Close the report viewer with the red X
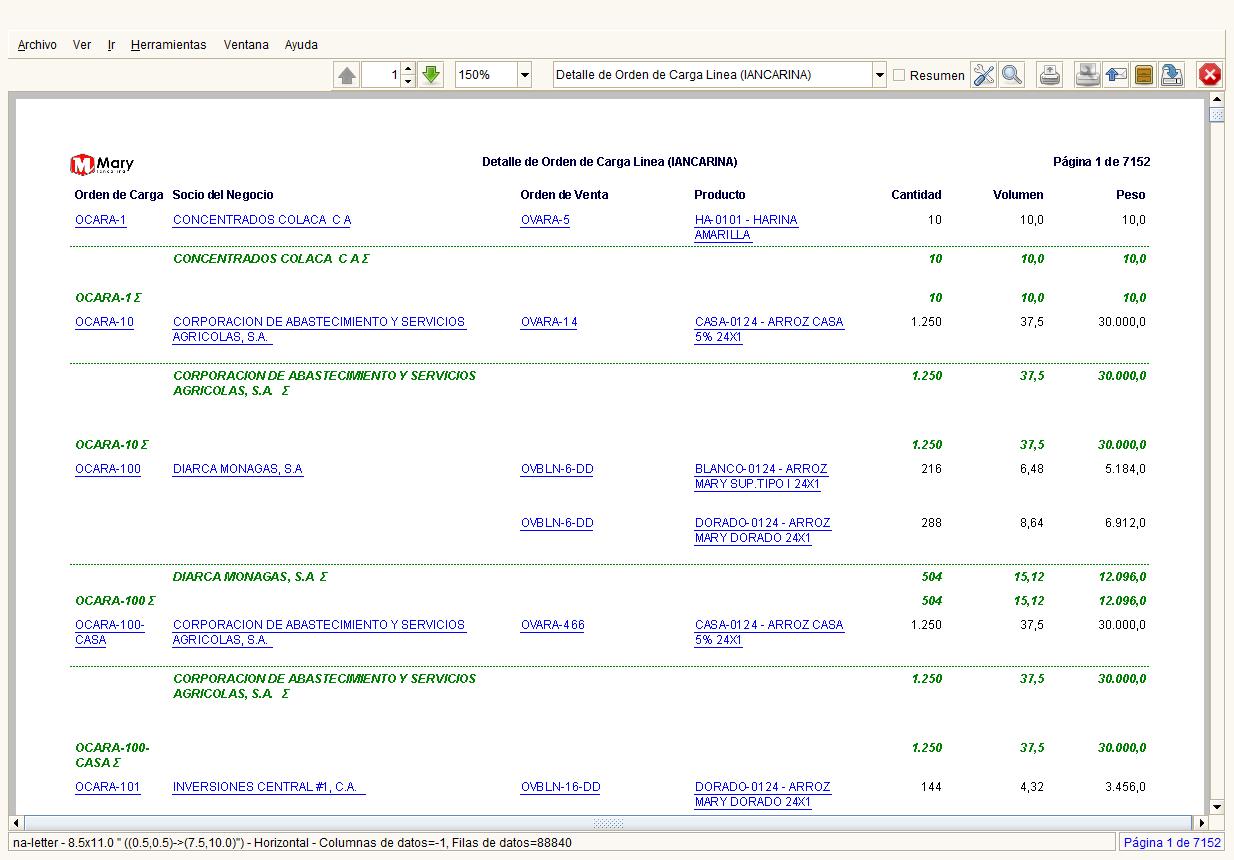The image size is (1234, 860). point(1210,75)
